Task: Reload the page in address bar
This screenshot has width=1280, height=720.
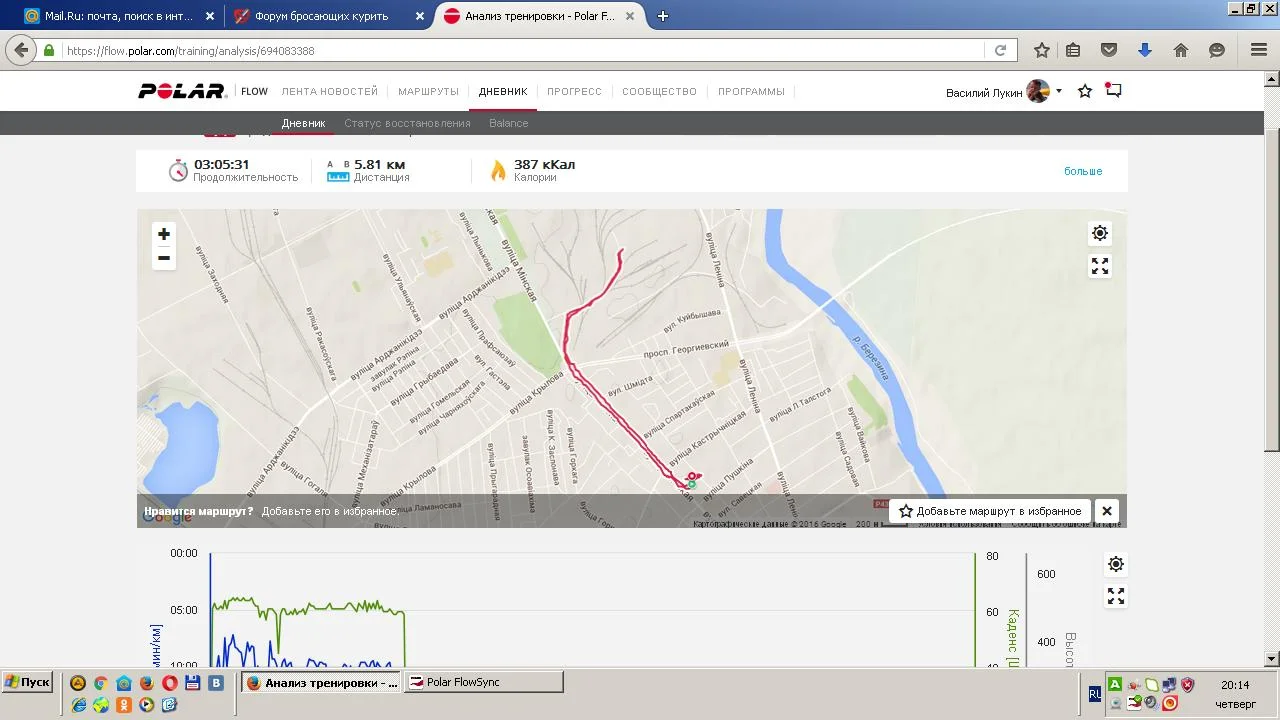Action: 1000,50
